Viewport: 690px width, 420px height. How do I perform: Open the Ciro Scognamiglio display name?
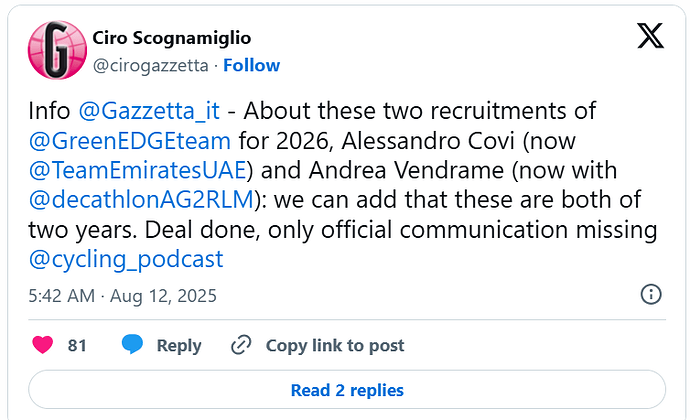click(x=171, y=39)
